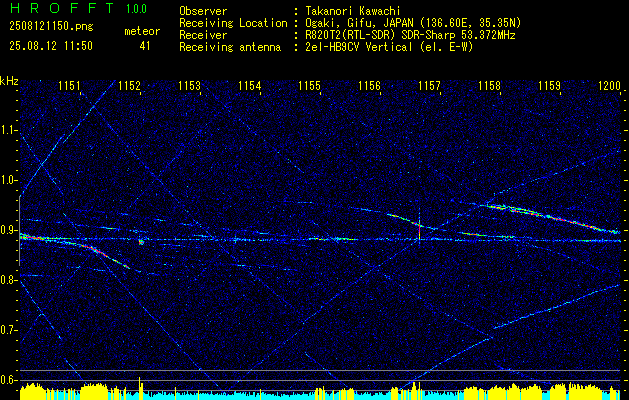Click the 1157 time axis label
The width and height of the screenshot is (629, 400).
pos(429,85)
